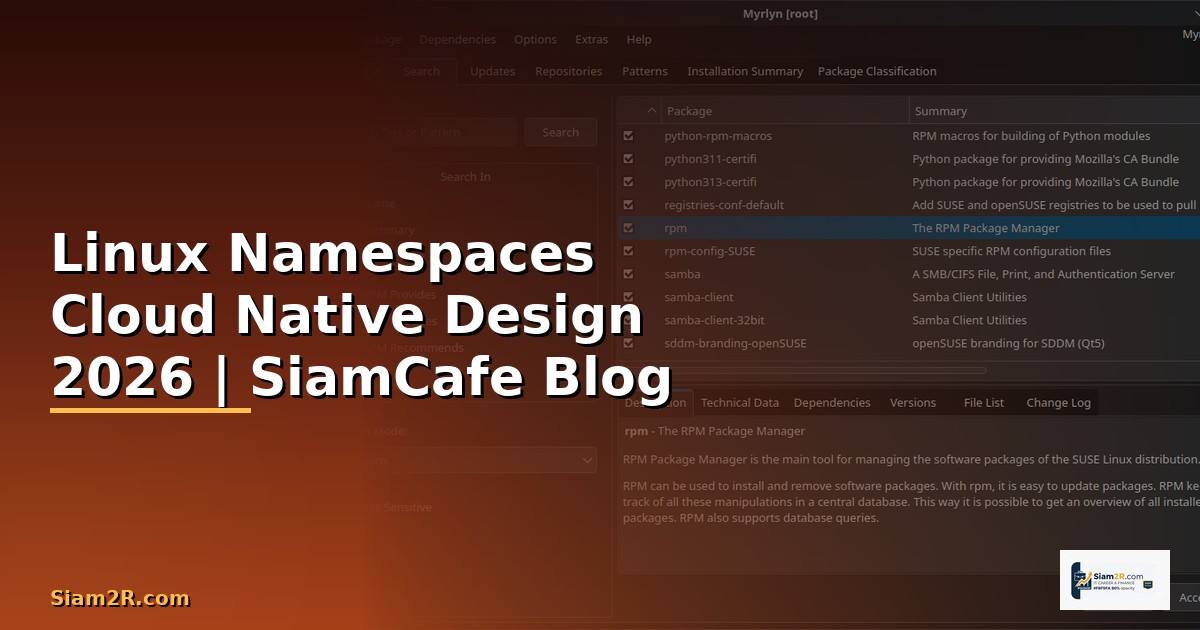Select the sddm-branding-openSUSE package name
This screenshot has height=630, width=1200.
pos(735,343)
